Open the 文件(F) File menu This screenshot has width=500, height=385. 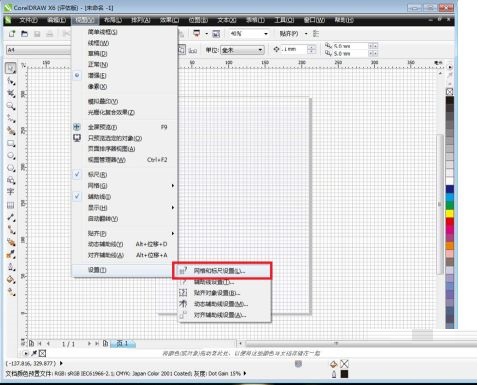point(28,20)
